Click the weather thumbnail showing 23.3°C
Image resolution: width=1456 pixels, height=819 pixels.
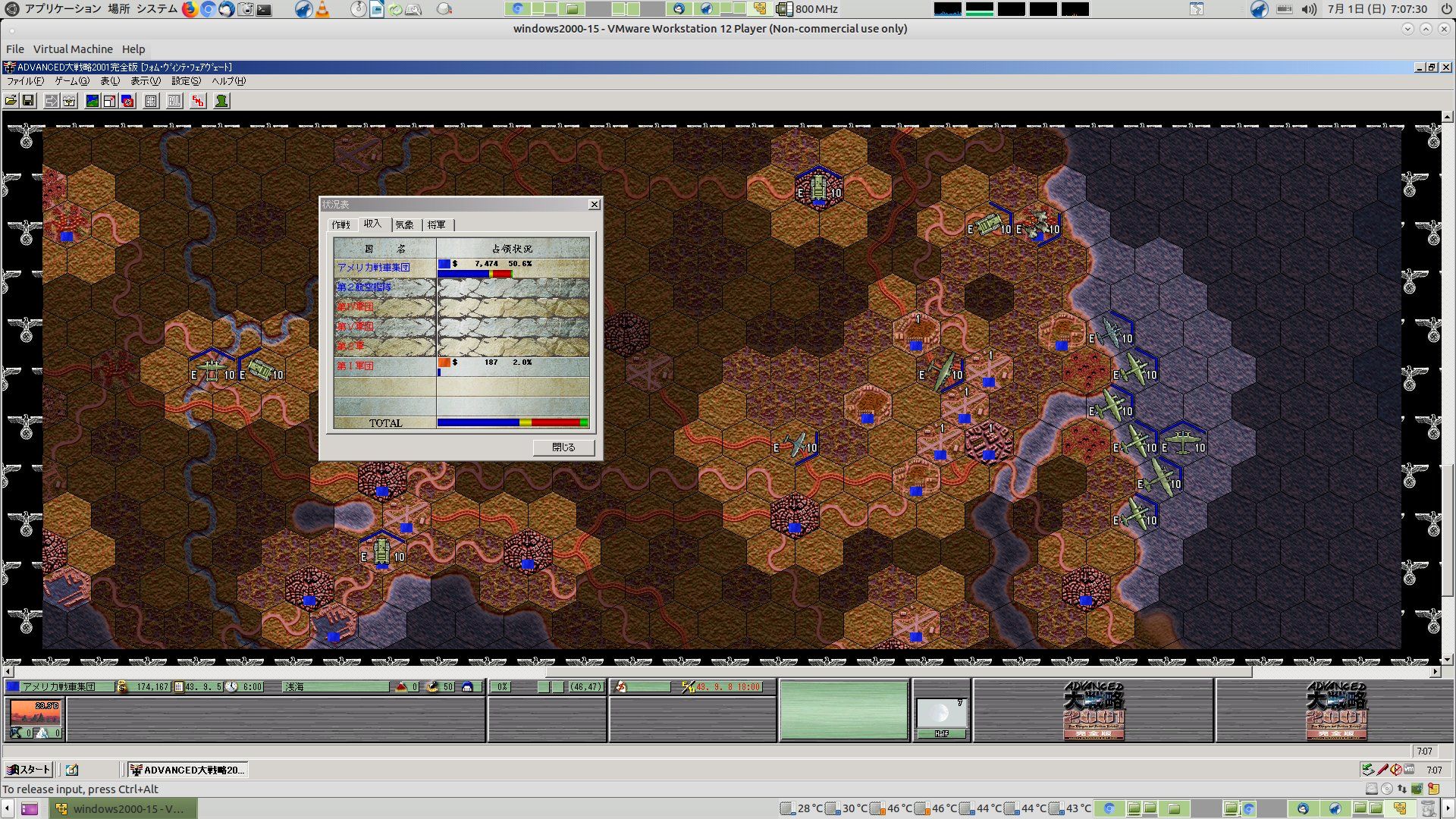coord(35,713)
